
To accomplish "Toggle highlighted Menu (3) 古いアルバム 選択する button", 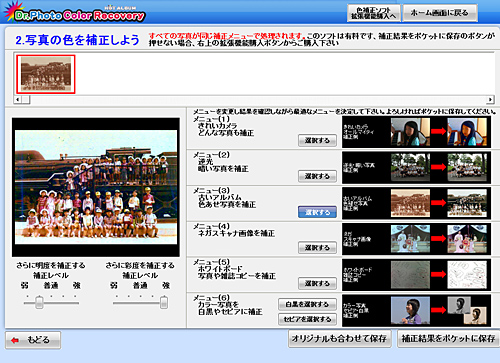I will pyautogui.click(x=317, y=212).
